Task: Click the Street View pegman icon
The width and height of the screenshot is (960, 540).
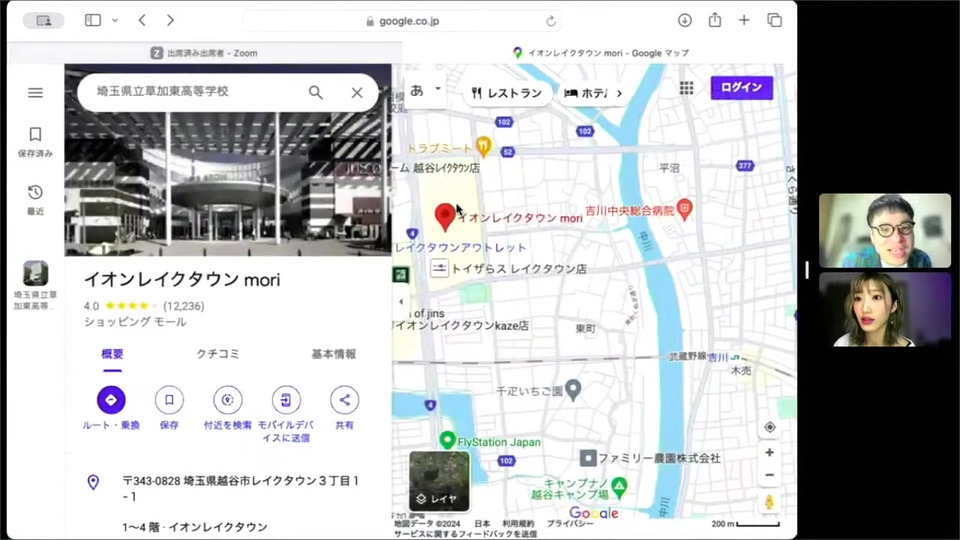Action: [x=770, y=502]
